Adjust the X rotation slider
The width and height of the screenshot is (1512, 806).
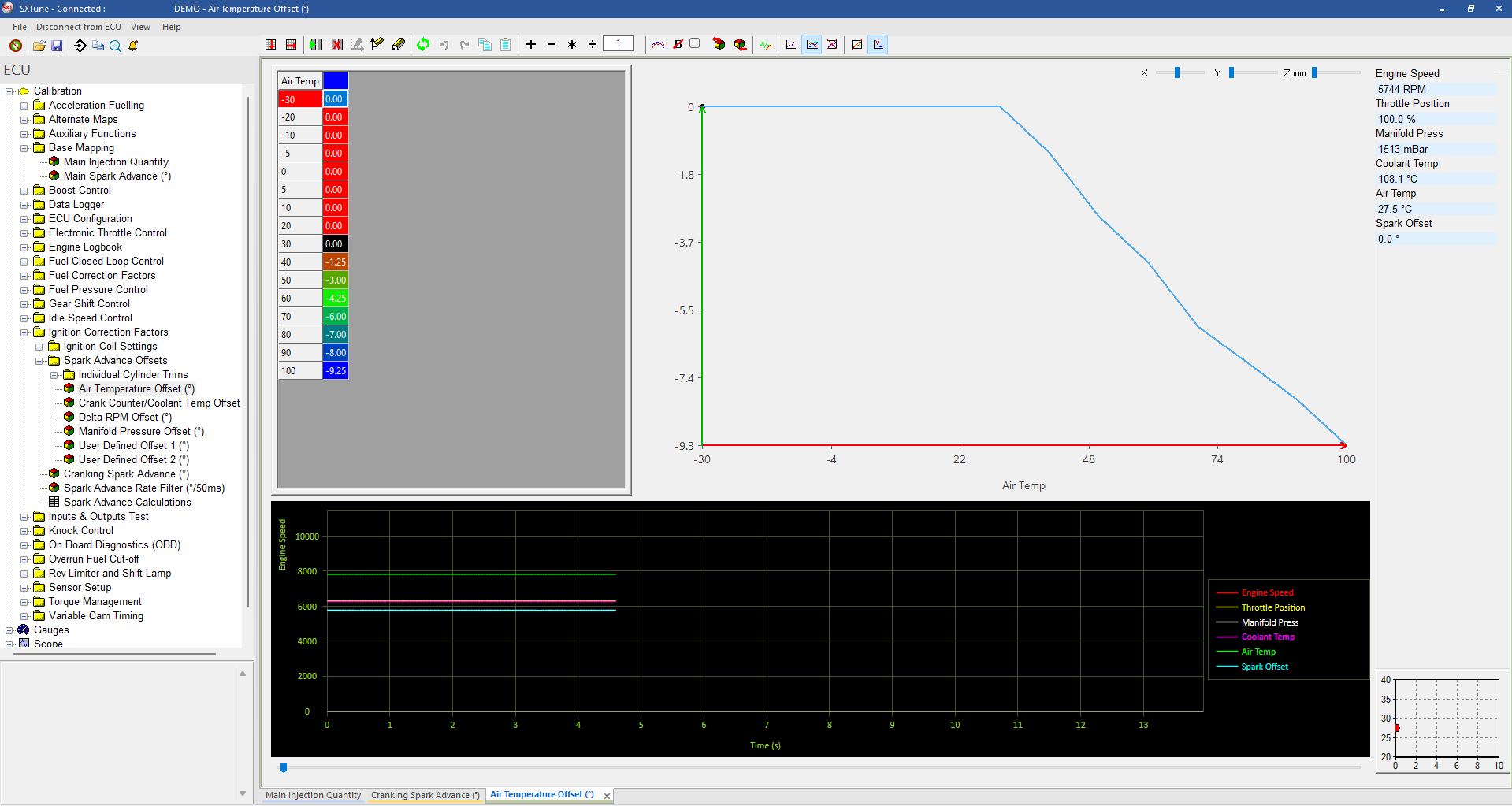1177,72
